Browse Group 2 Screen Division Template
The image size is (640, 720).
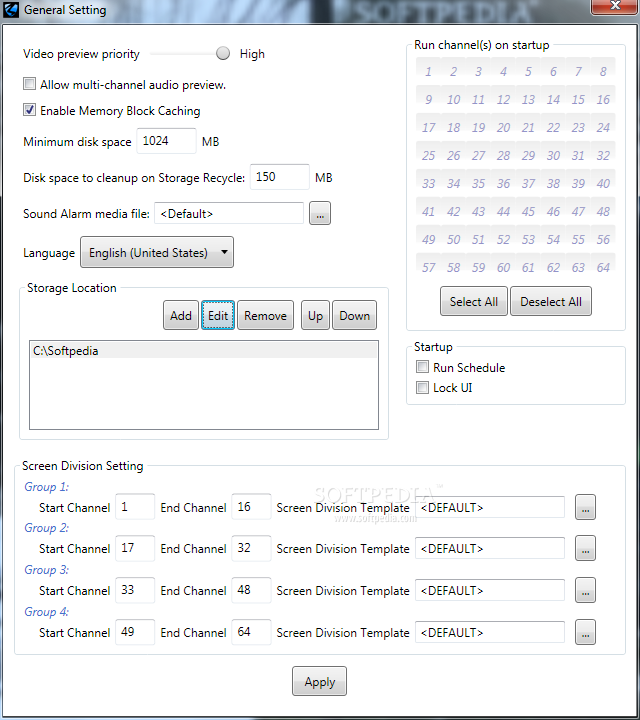[x=585, y=548]
